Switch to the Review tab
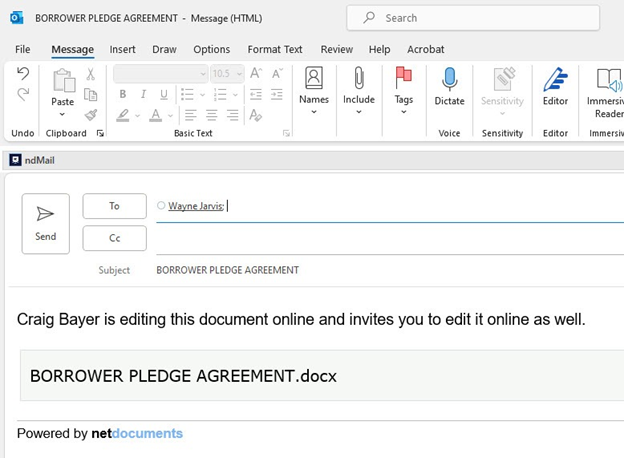 click(x=337, y=49)
